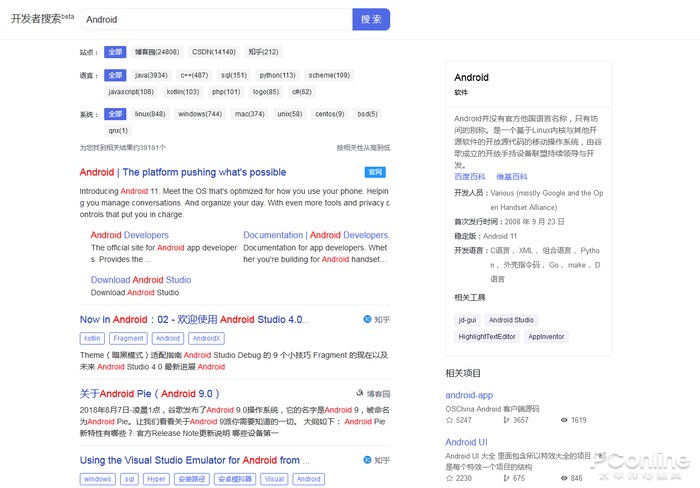This screenshot has height=488, width=700.
Task: Select the Android tag under Now in Android
Action: [168, 338]
